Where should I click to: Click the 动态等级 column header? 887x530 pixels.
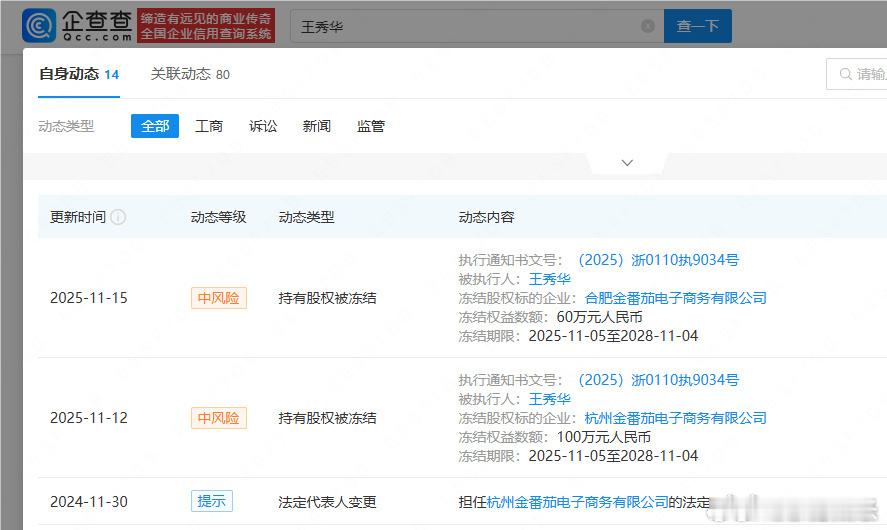click(218, 217)
